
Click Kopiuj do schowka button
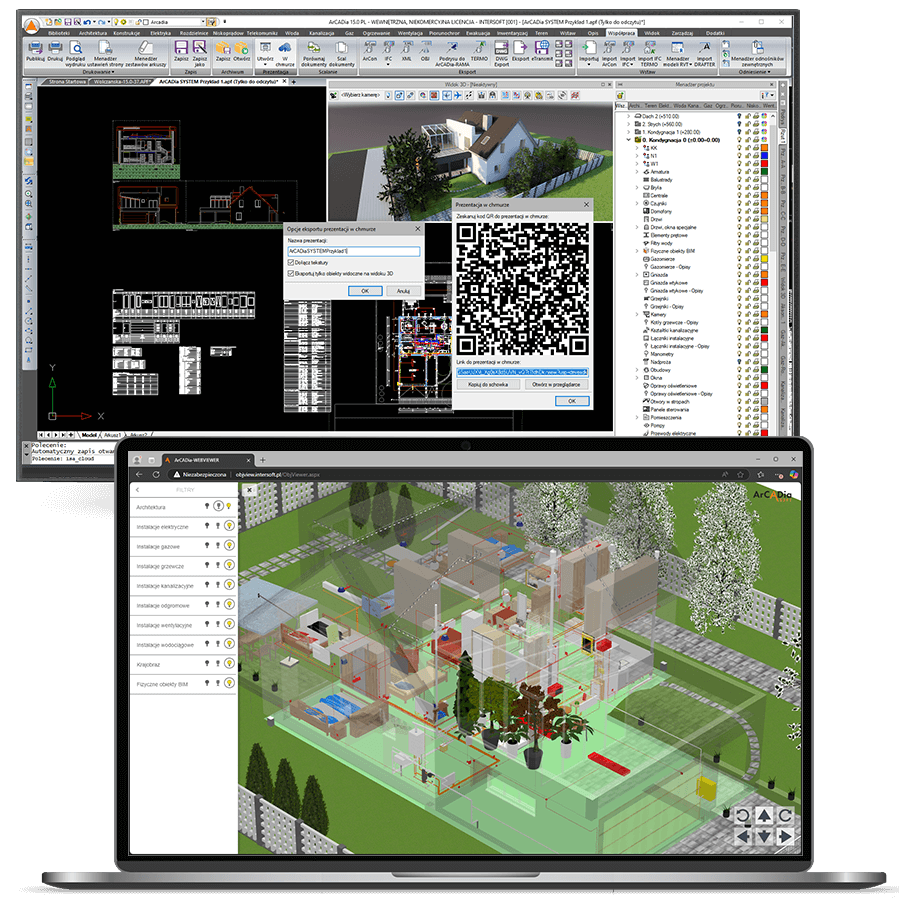pyautogui.click(x=488, y=385)
